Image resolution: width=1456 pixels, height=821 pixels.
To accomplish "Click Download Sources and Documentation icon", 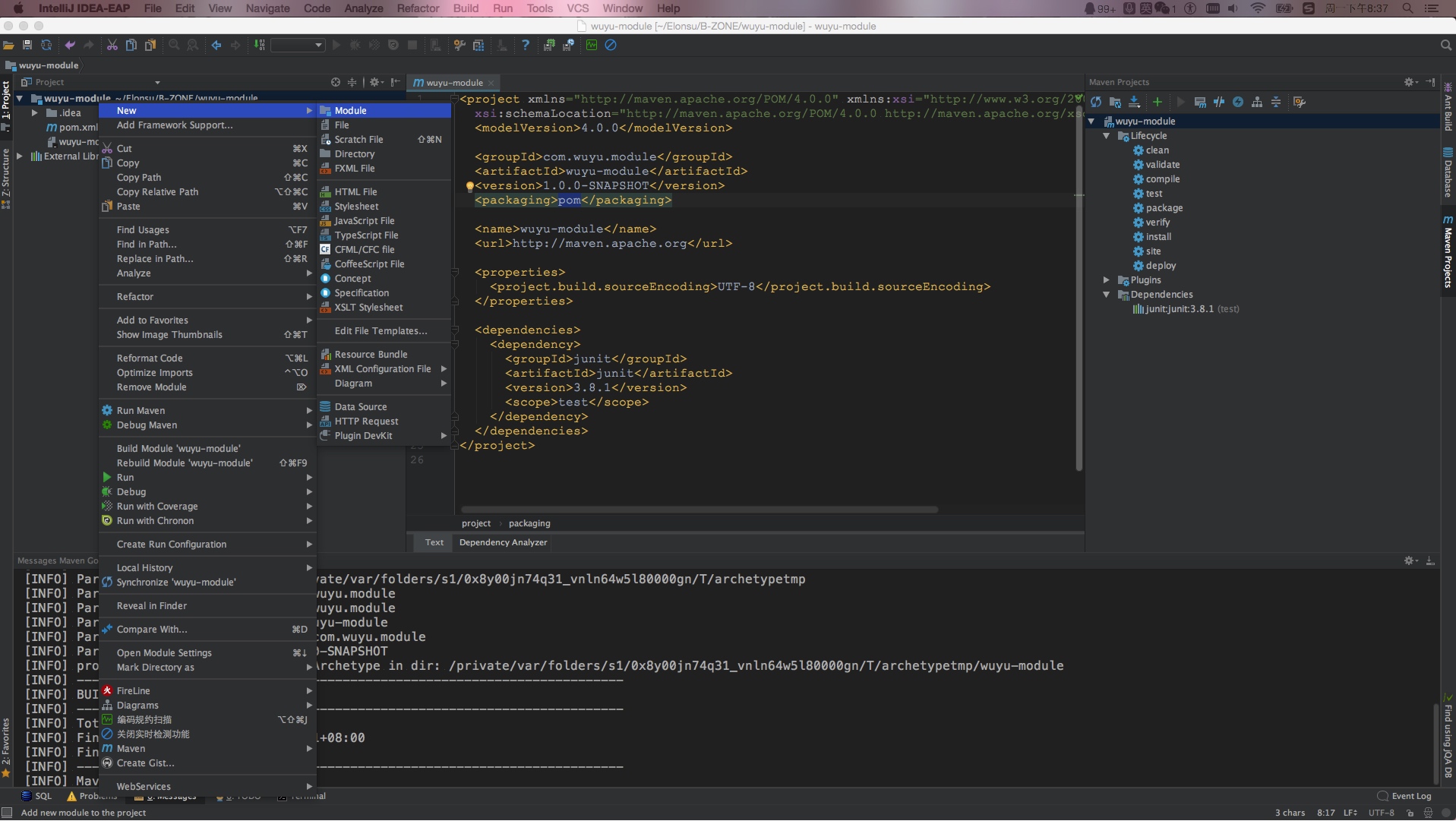I will click(1134, 102).
